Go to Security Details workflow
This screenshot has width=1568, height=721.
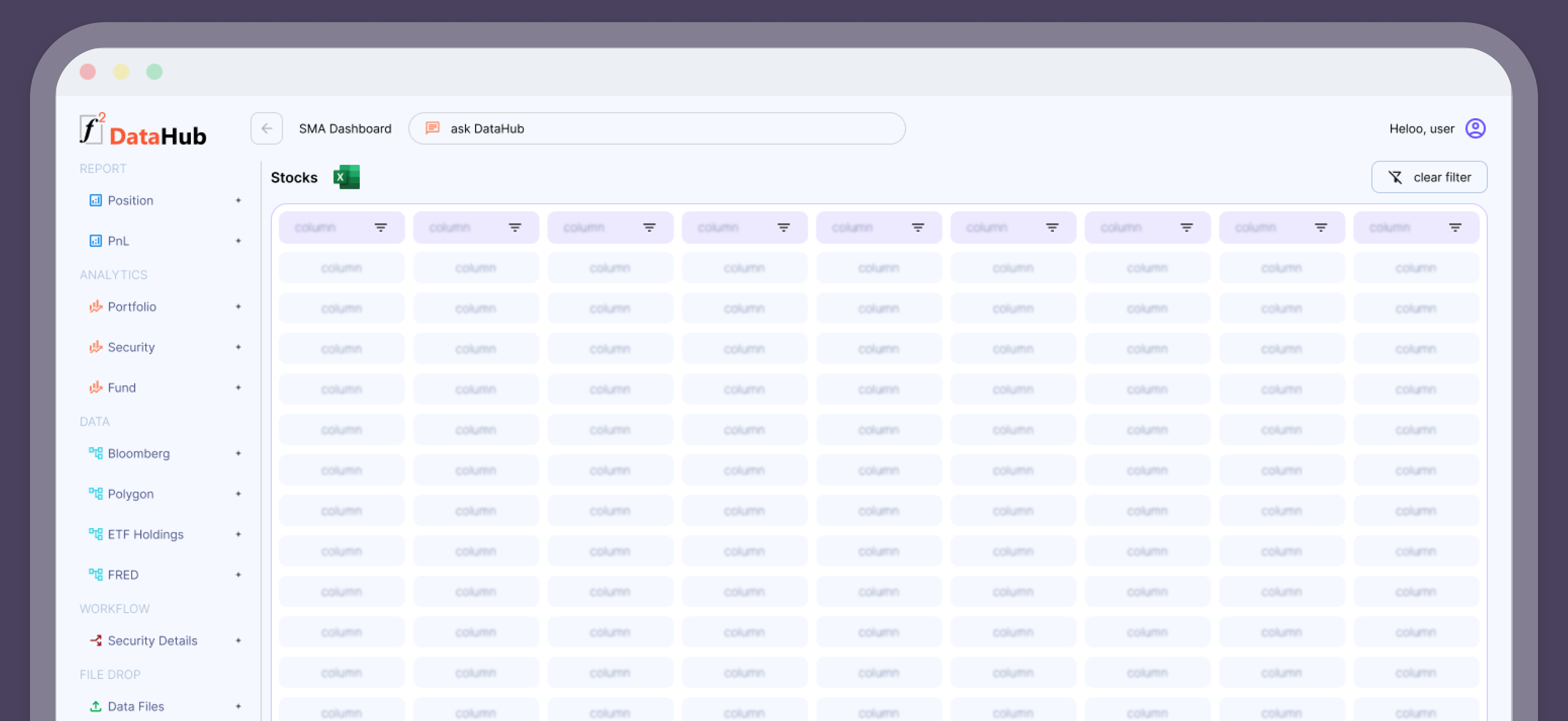152,641
